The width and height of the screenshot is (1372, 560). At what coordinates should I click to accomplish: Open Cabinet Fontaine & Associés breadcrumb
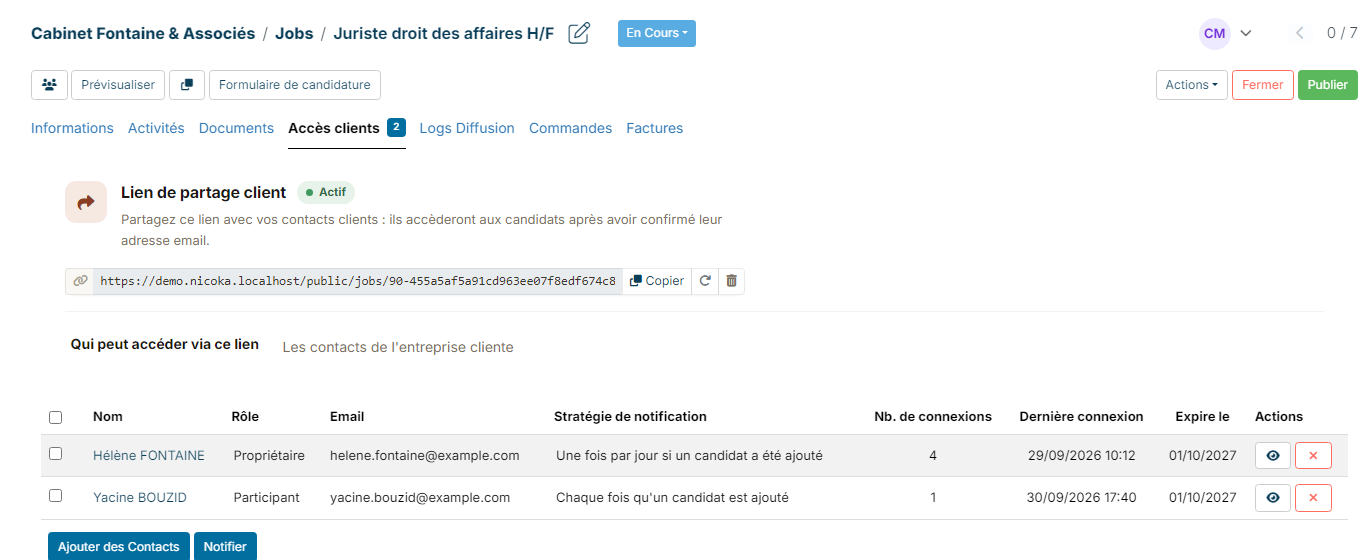point(143,33)
